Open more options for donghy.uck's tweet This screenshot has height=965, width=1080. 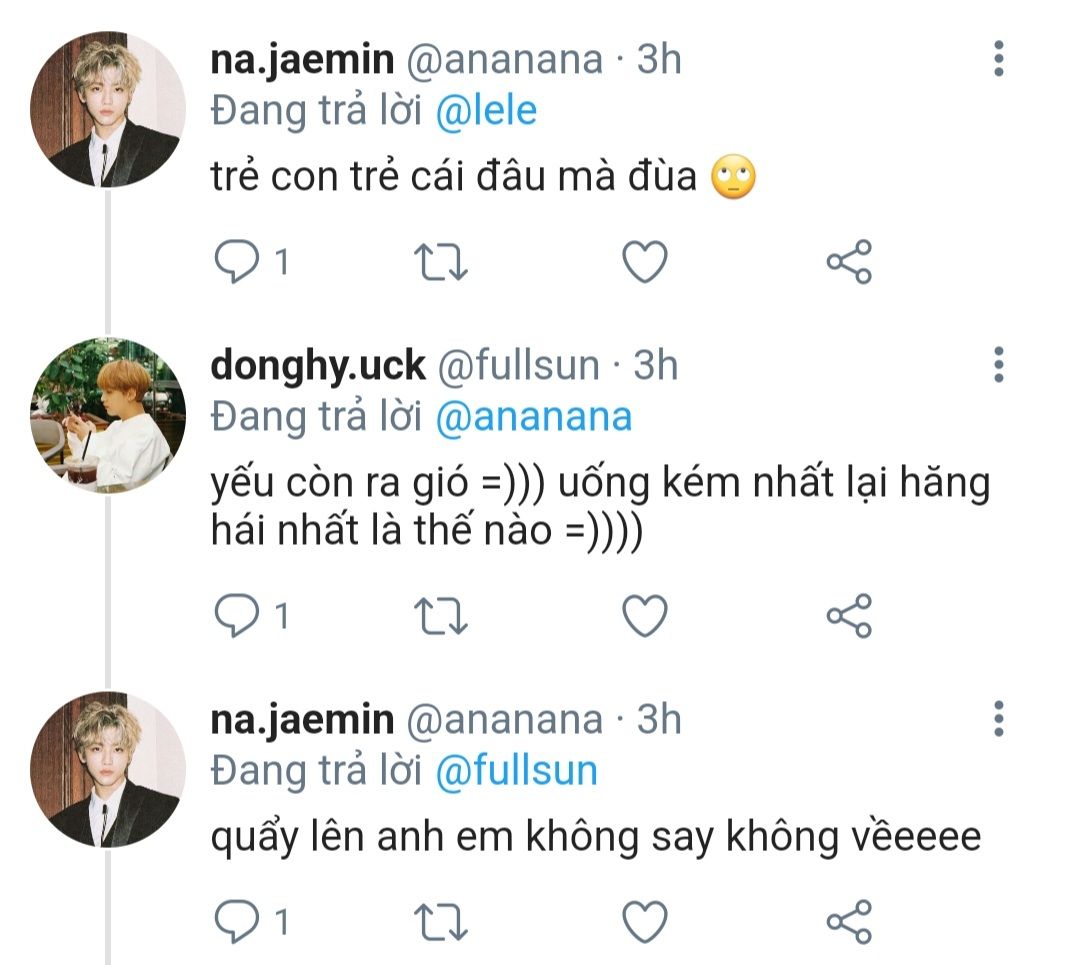998,365
